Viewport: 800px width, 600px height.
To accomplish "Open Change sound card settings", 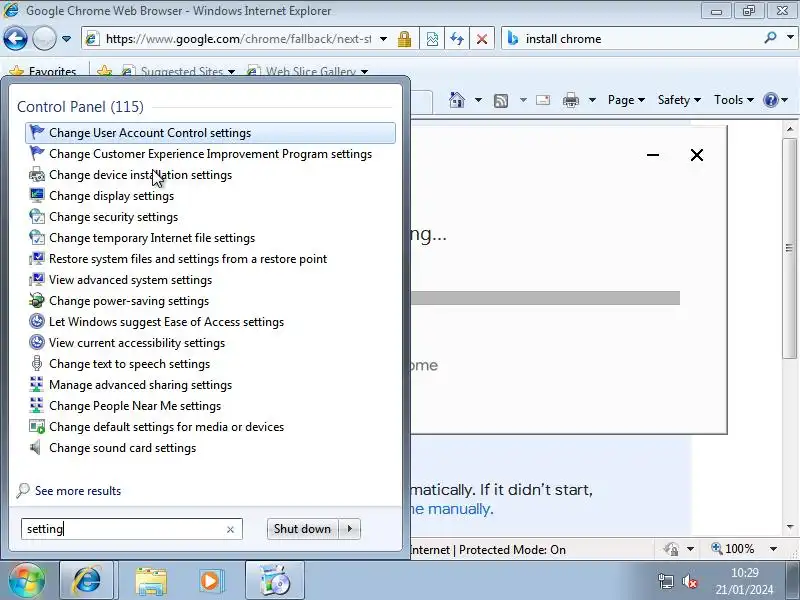I will [x=210, y=447].
